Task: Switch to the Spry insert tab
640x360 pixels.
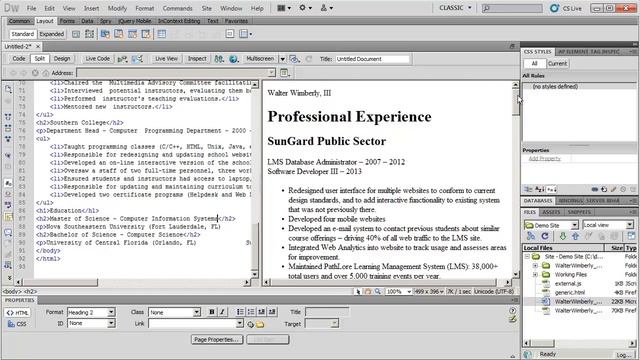Action: pos(105,21)
